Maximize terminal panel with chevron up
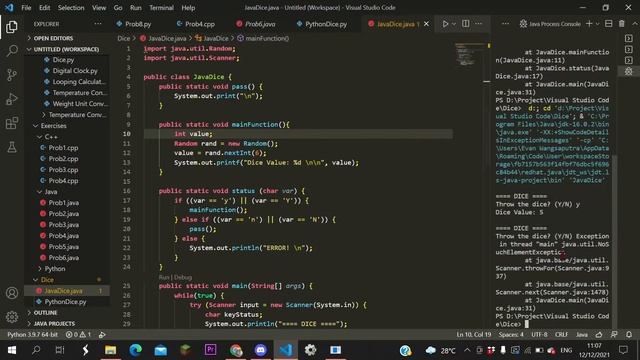This screenshot has width=640, height=360. 635,24
